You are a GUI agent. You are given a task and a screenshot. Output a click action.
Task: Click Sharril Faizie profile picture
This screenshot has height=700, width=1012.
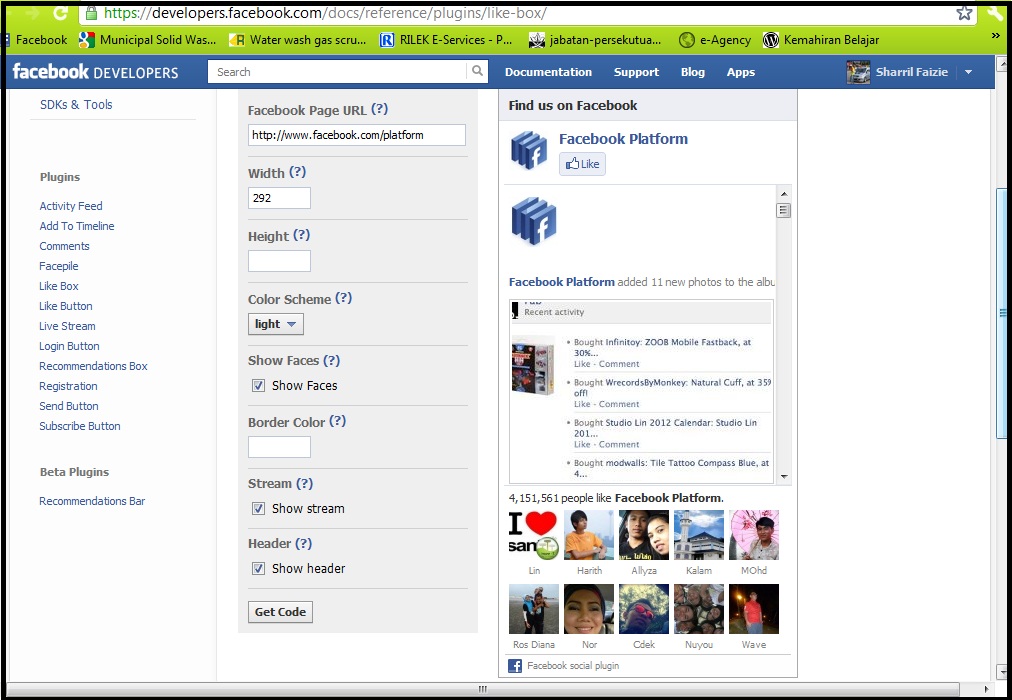(x=858, y=72)
